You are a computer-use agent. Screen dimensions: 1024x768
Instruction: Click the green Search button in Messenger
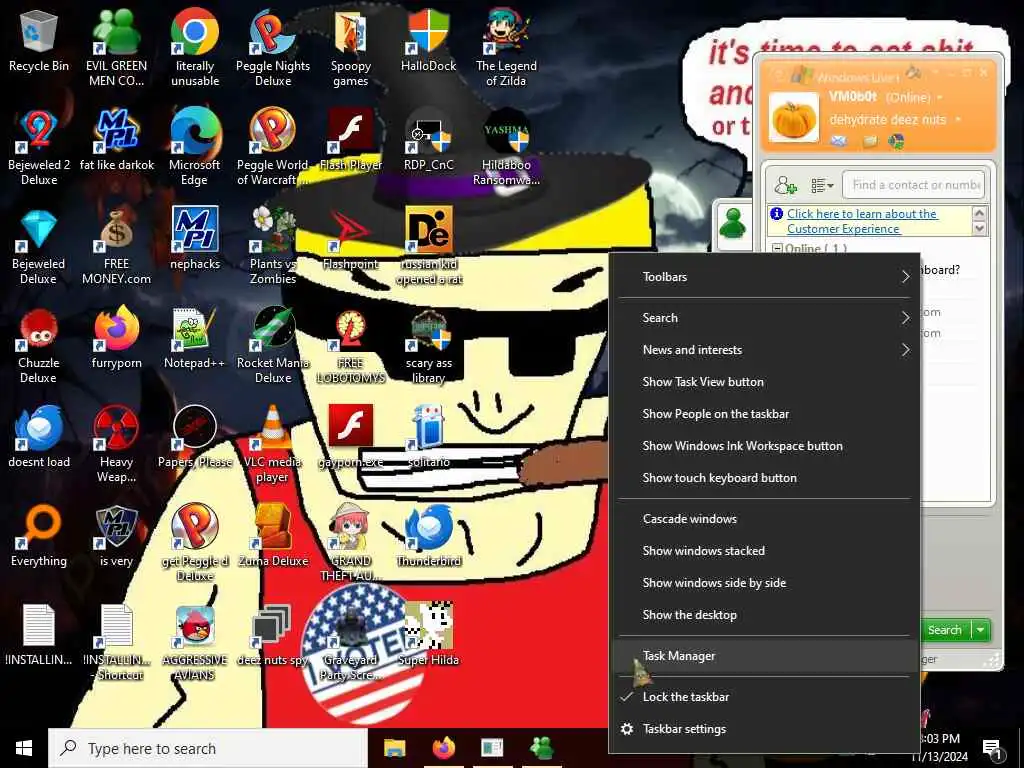[945, 630]
